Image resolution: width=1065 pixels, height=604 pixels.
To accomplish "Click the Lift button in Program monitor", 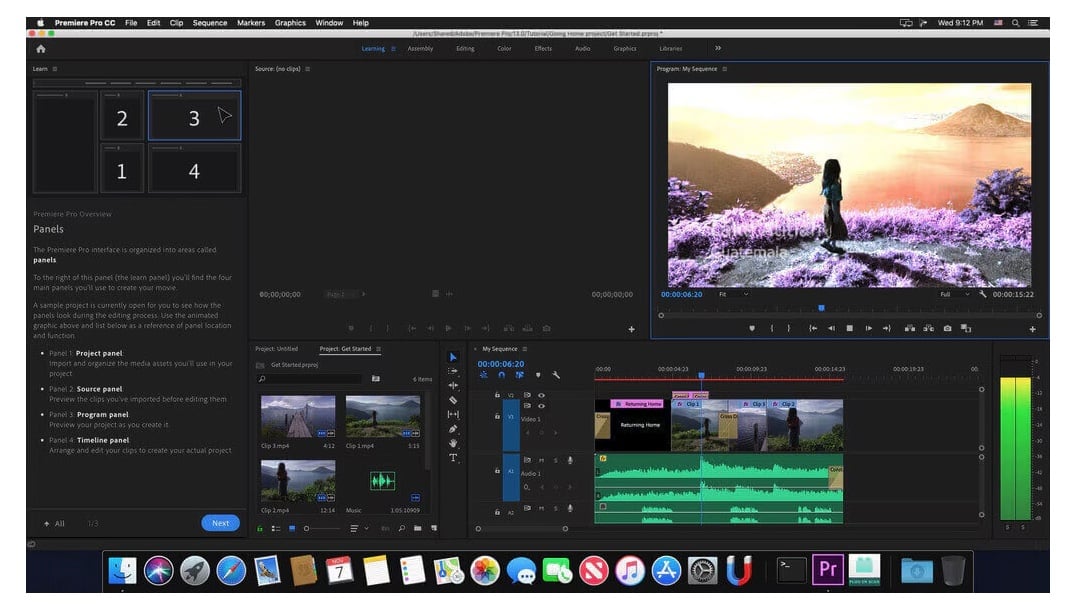I will tap(910, 328).
